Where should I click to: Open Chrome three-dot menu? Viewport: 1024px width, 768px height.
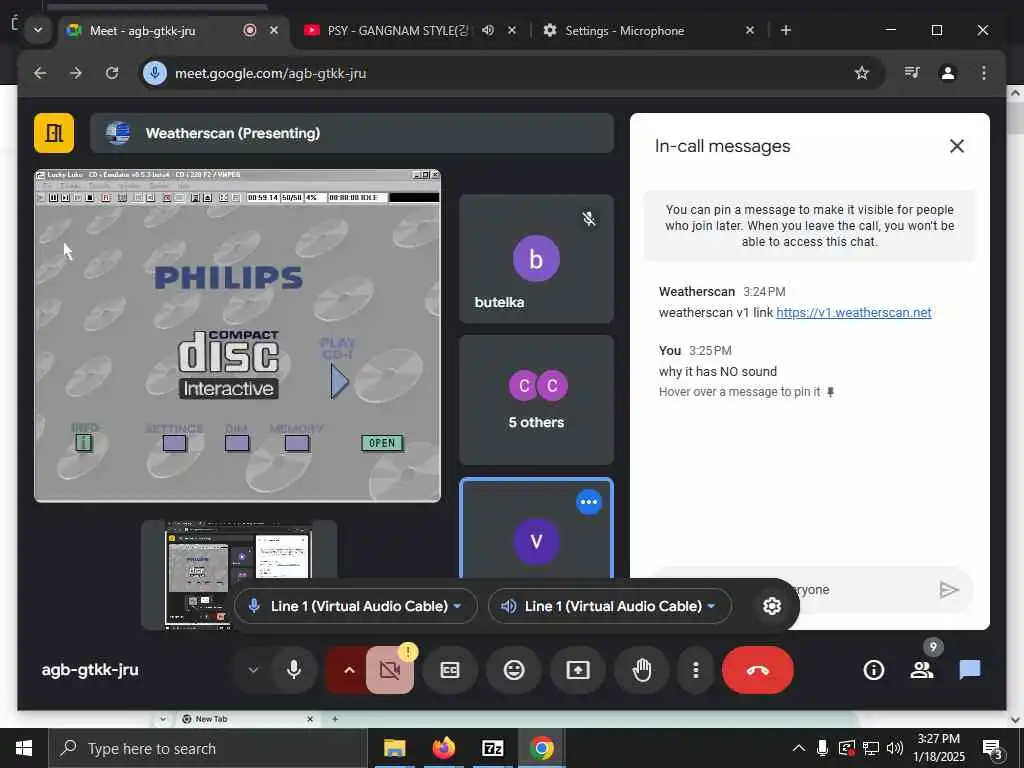click(984, 73)
